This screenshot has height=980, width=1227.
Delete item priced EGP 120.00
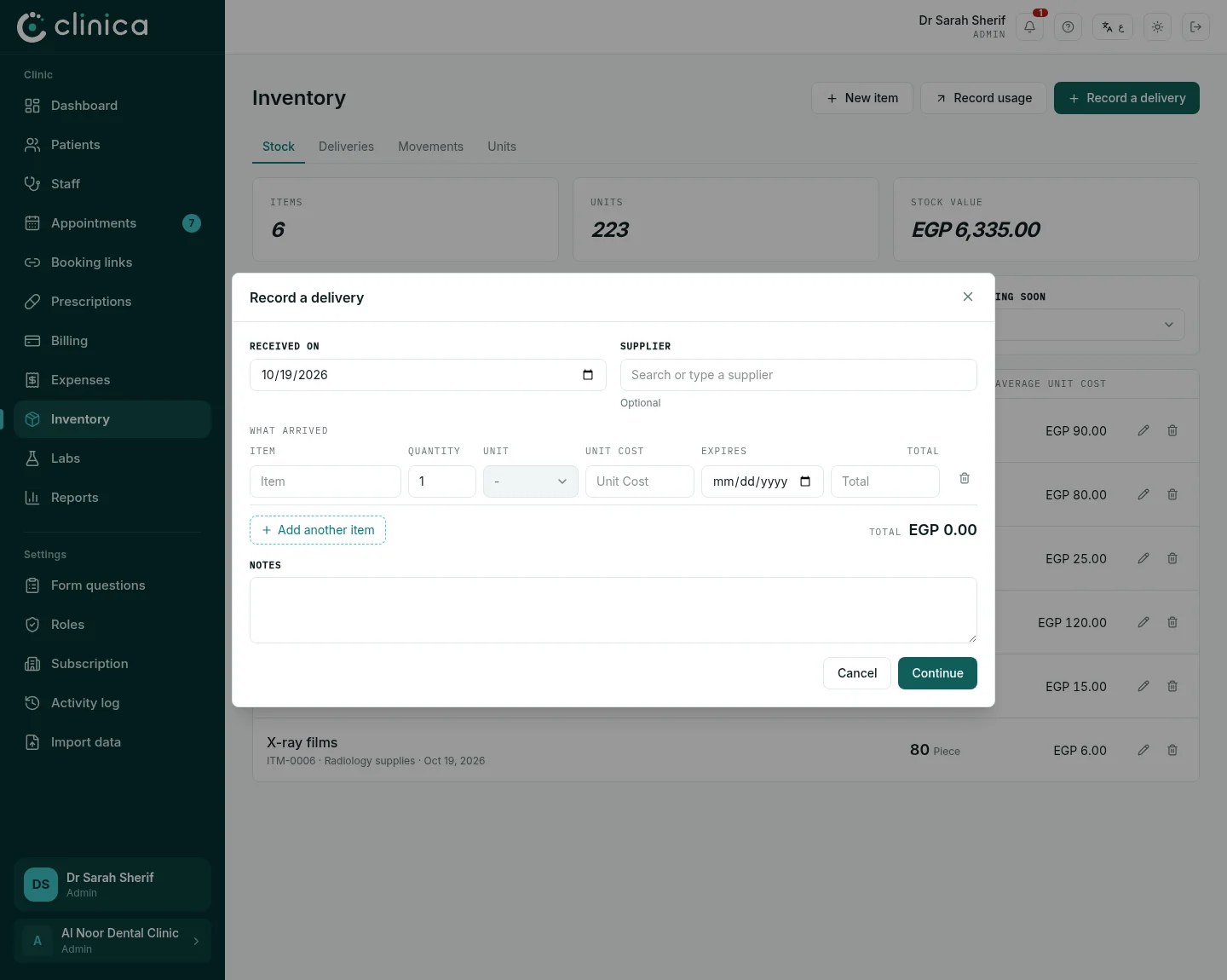click(x=1172, y=622)
